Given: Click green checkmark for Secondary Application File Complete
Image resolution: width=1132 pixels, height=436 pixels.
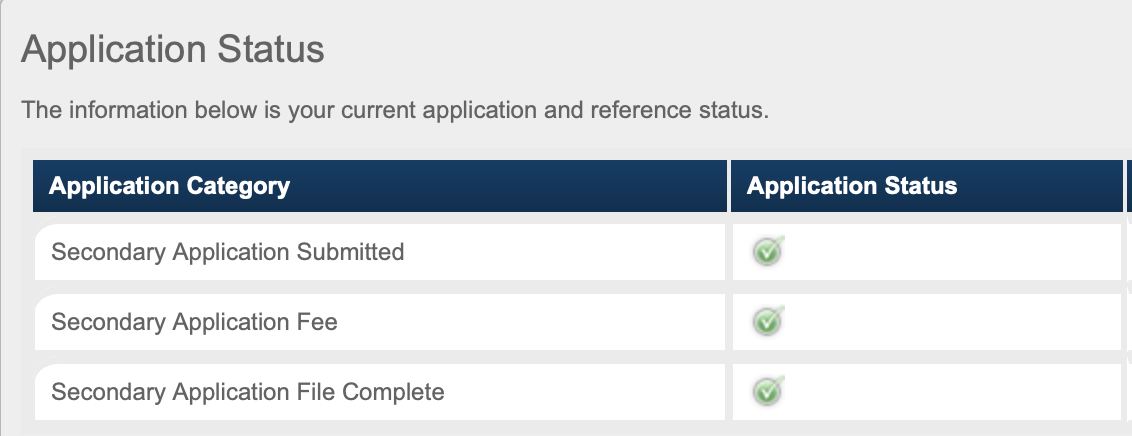Looking at the screenshot, I should (x=768, y=391).
